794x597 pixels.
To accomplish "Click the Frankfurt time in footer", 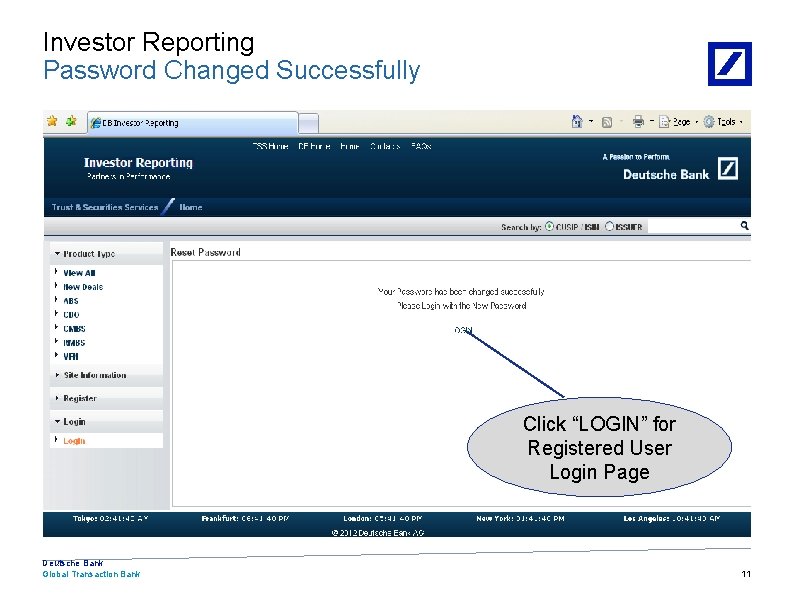I will [246, 519].
